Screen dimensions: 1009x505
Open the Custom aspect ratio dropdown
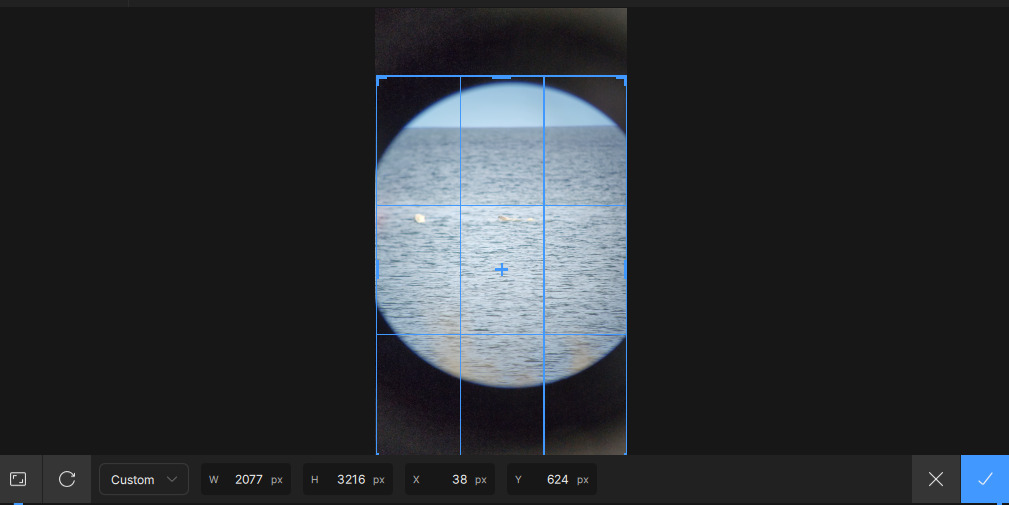[x=143, y=479]
